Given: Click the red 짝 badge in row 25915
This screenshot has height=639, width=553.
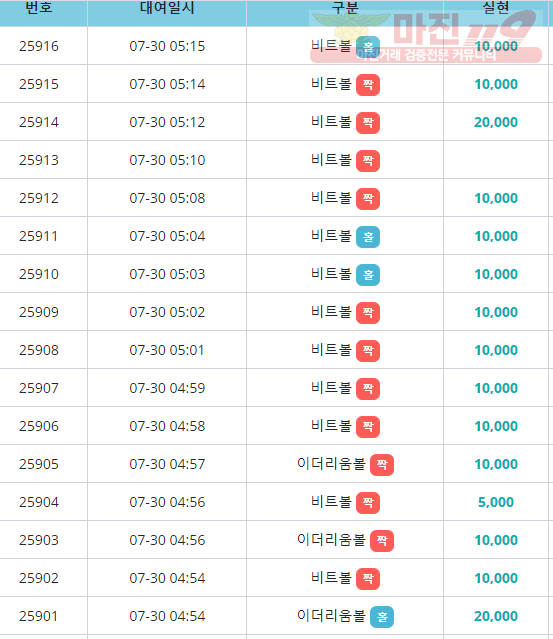Looking at the screenshot, I should [368, 85].
